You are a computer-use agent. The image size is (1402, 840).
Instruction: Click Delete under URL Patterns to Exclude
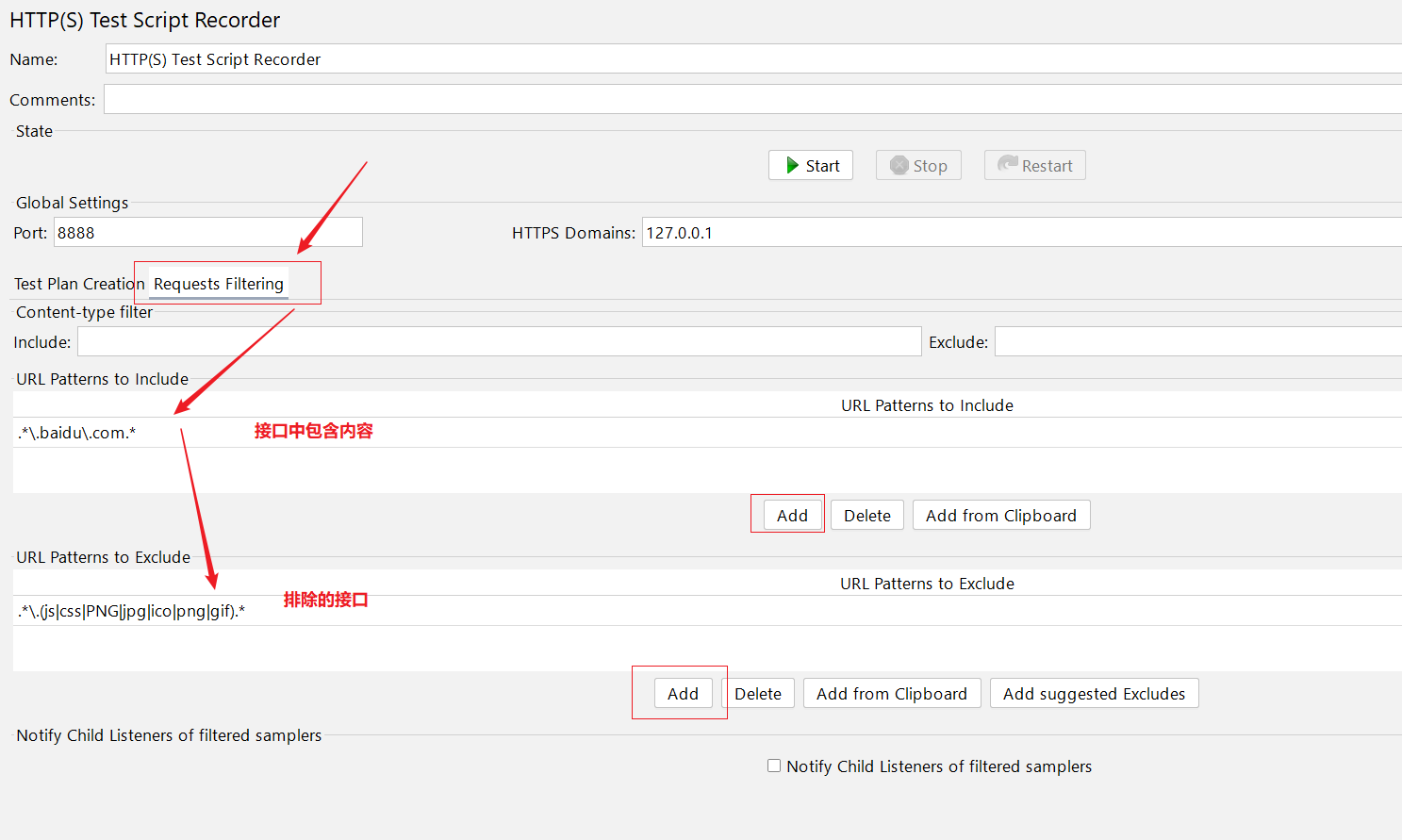(758, 694)
